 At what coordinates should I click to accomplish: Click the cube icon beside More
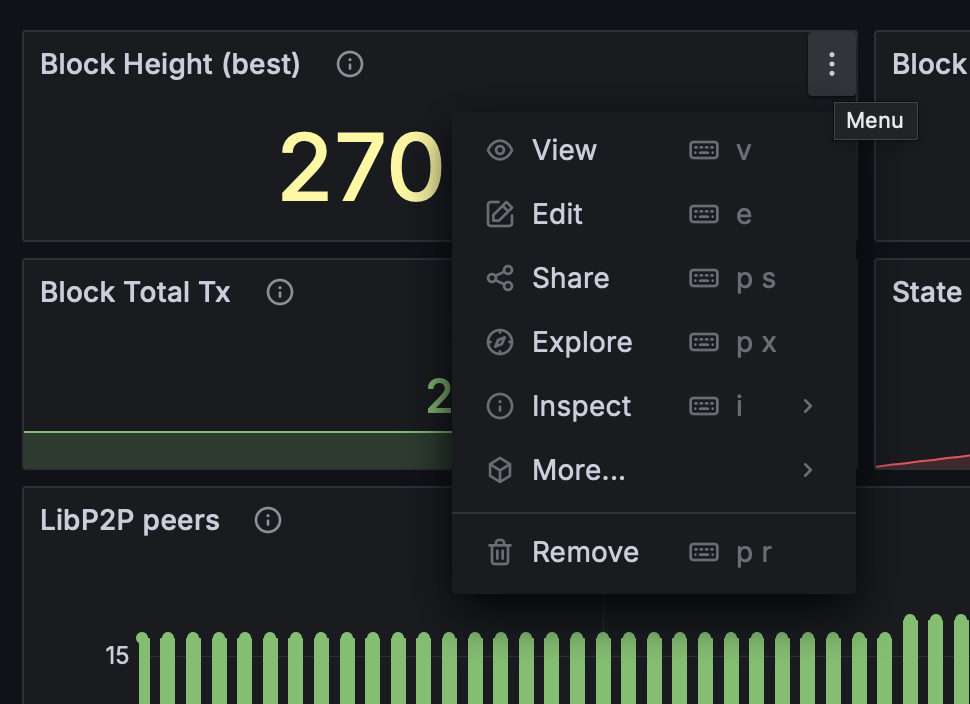pyautogui.click(x=499, y=470)
